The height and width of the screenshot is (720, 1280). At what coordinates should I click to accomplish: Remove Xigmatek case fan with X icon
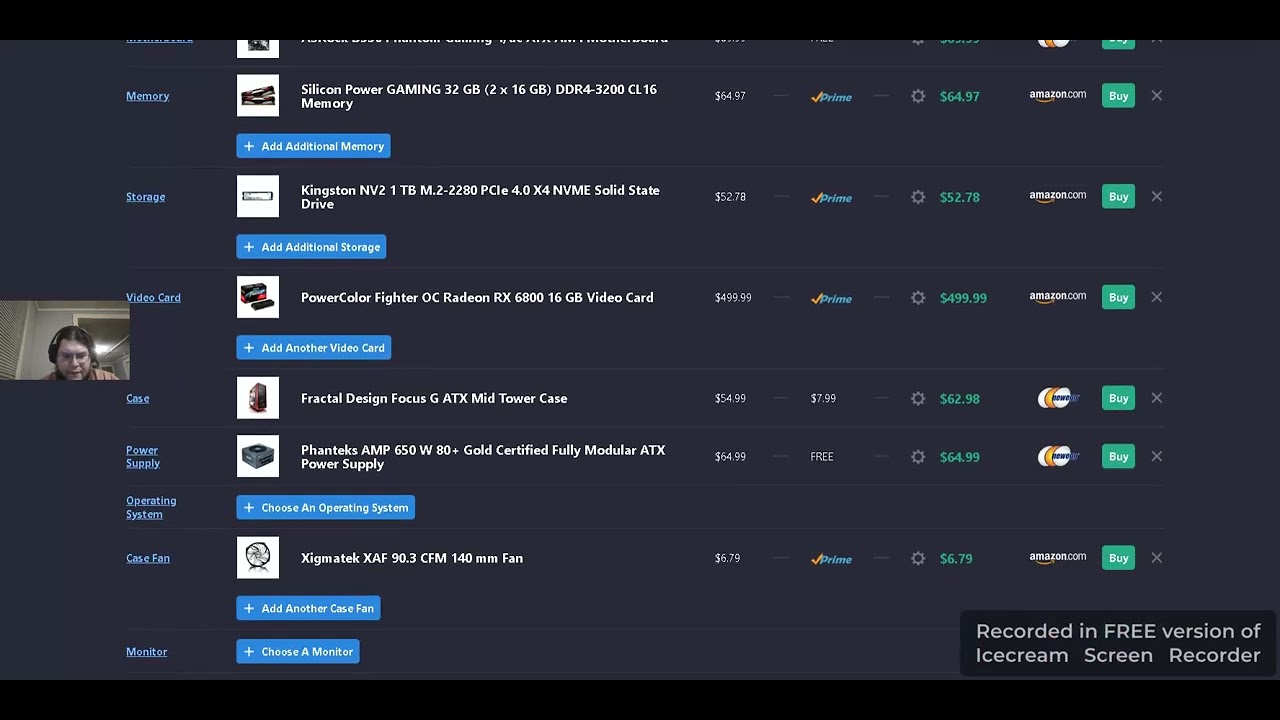pyautogui.click(x=1156, y=558)
